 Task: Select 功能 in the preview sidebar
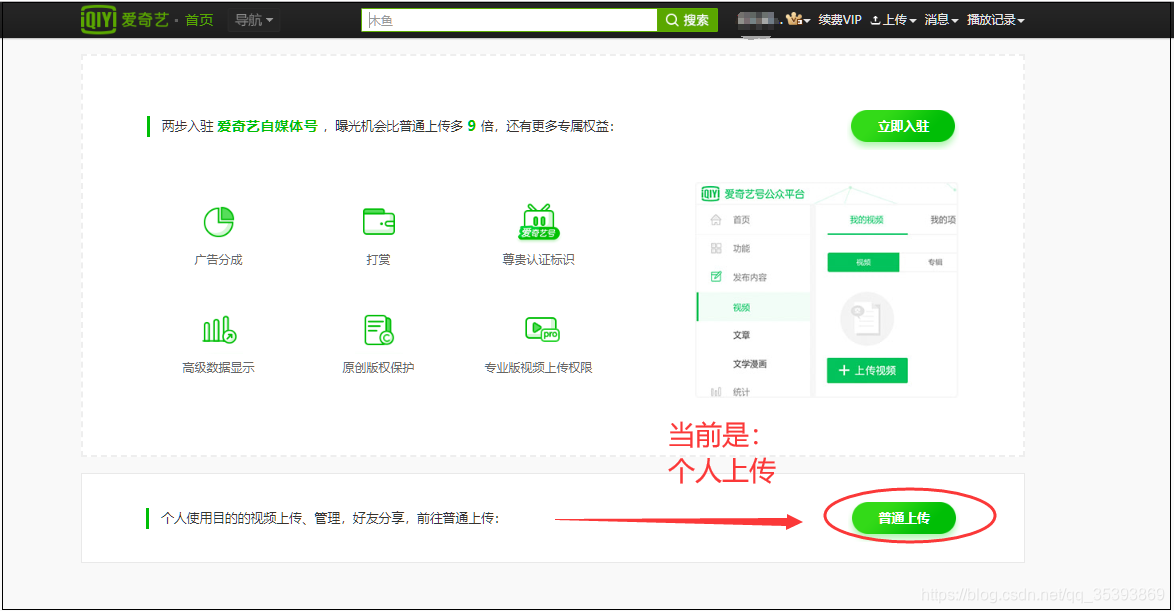741,248
